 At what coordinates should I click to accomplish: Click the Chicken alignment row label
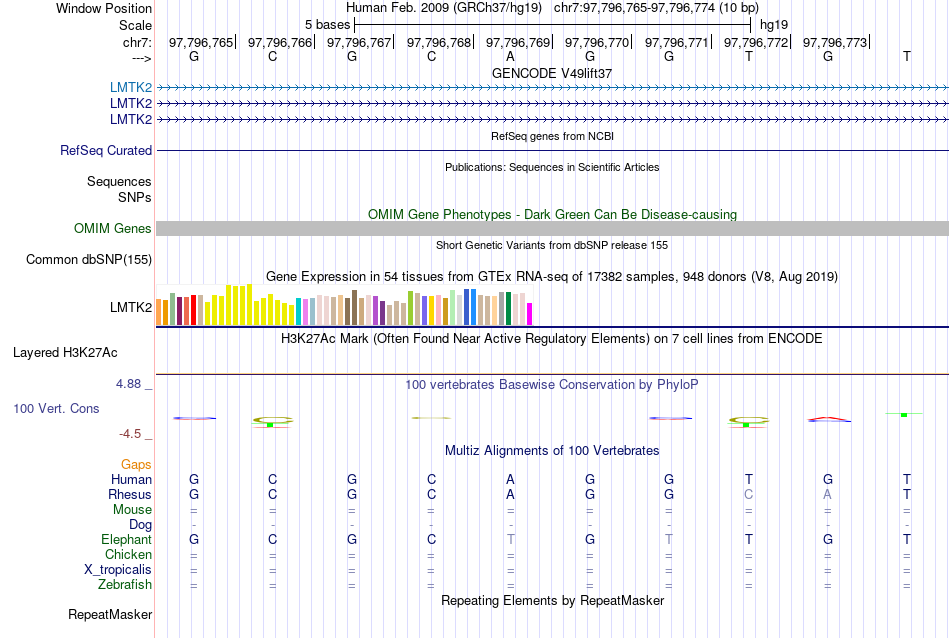coord(128,554)
